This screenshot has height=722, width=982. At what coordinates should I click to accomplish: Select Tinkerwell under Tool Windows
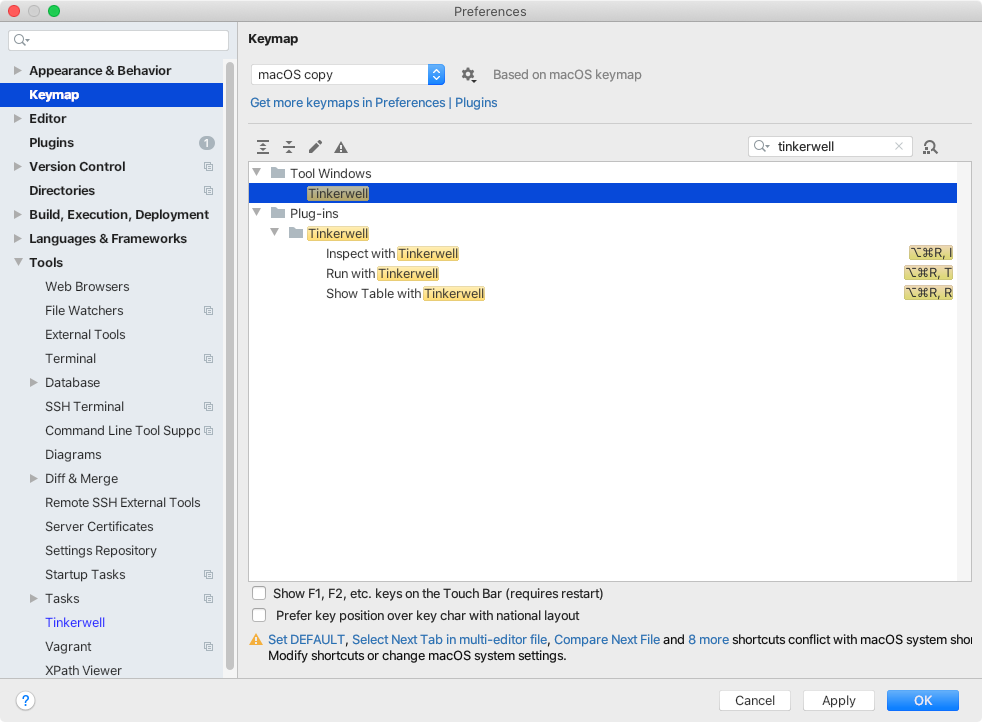(x=602, y=193)
